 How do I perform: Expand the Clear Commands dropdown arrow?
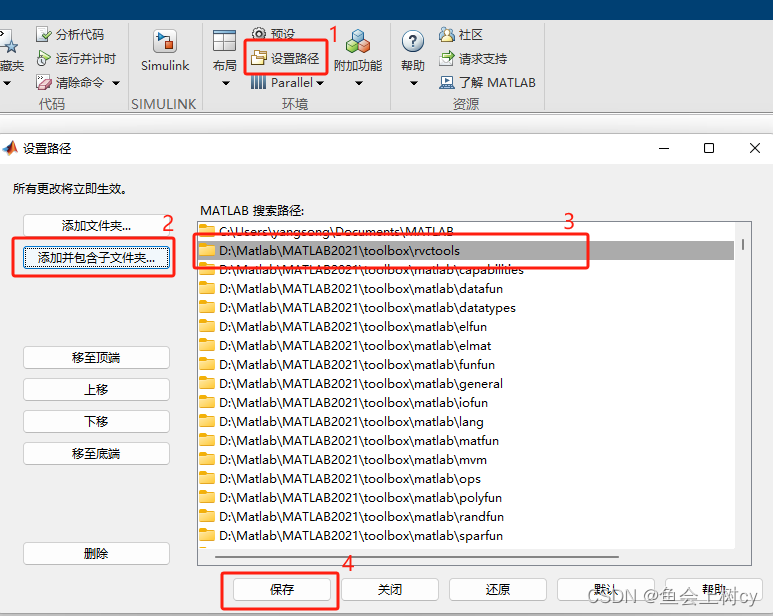click(x=116, y=83)
